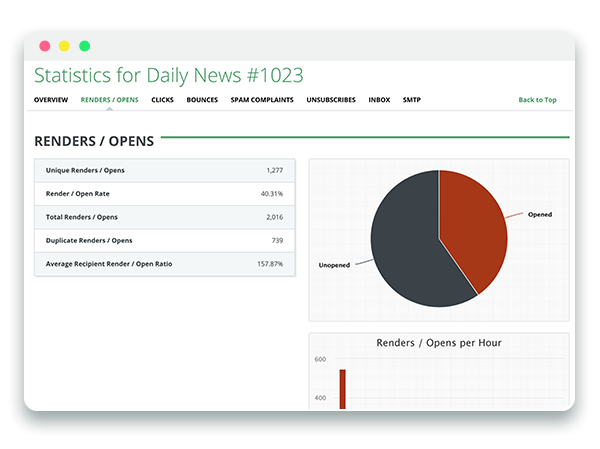Open the Spam Complaints tab

coord(262,100)
